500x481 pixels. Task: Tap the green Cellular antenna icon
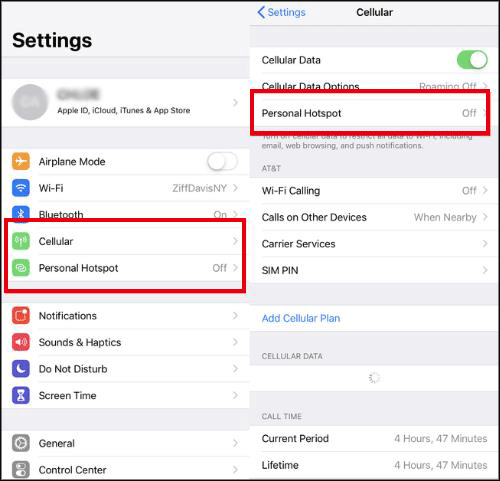[x=21, y=241]
